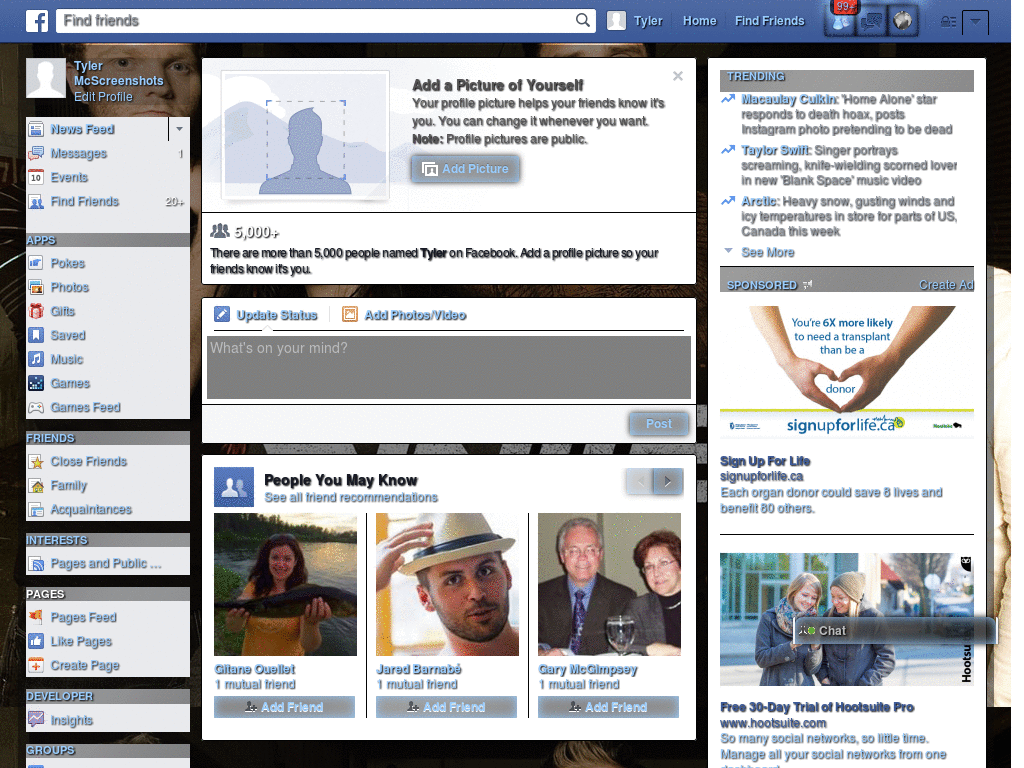The height and width of the screenshot is (768, 1024).
Task: Click the Insights chart icon
Action: click(37, 720)
